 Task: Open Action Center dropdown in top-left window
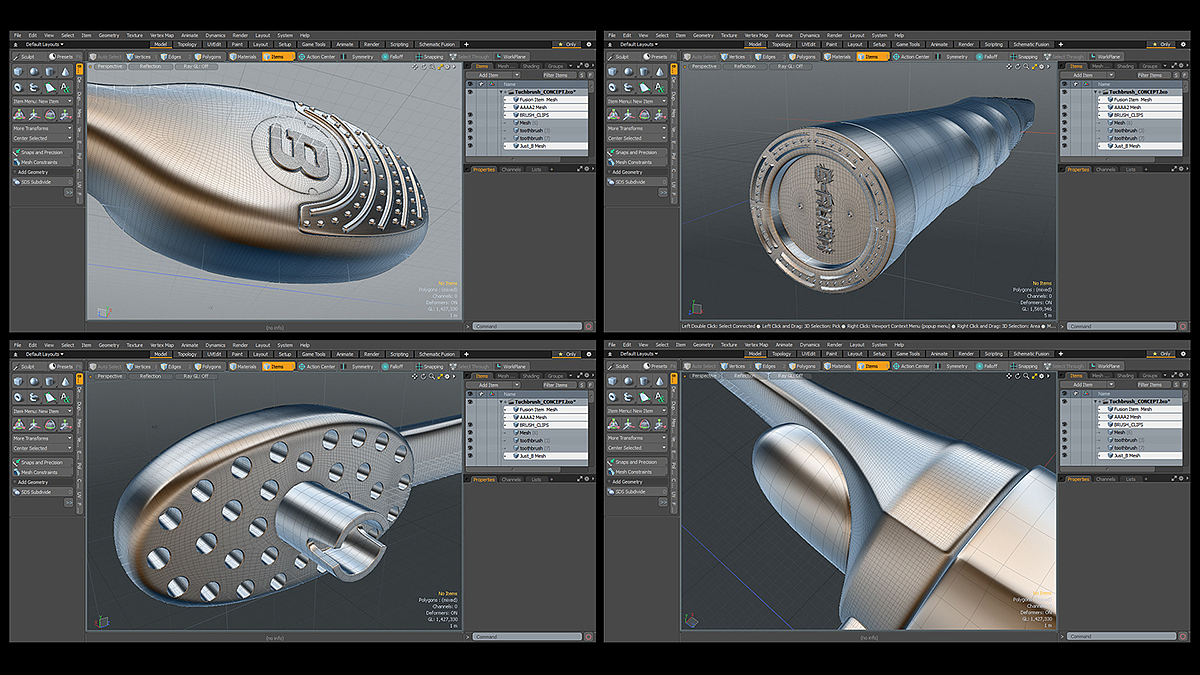tap(319, 57)
